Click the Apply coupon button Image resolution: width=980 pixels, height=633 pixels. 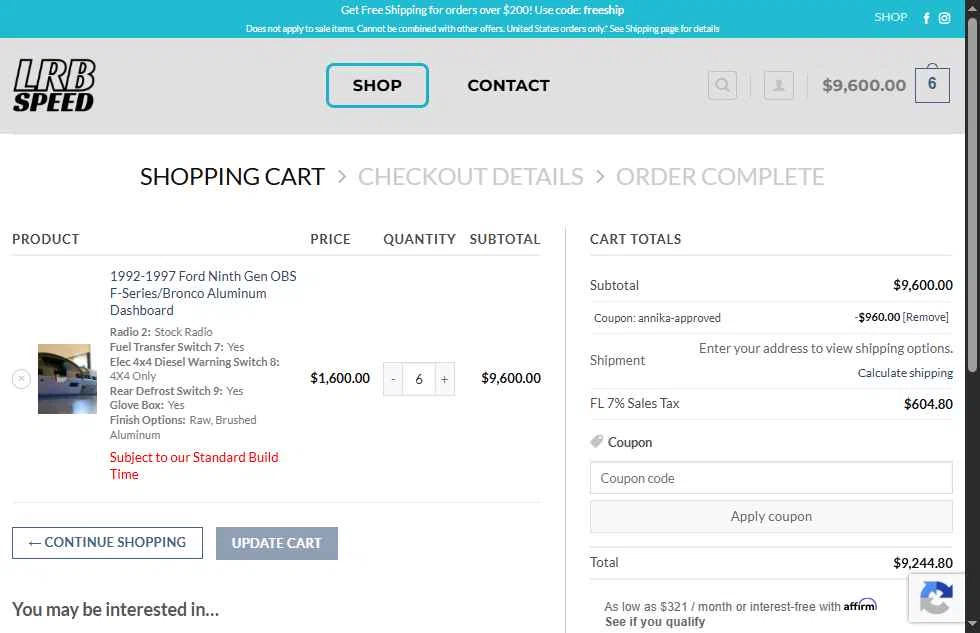[771, 516]
